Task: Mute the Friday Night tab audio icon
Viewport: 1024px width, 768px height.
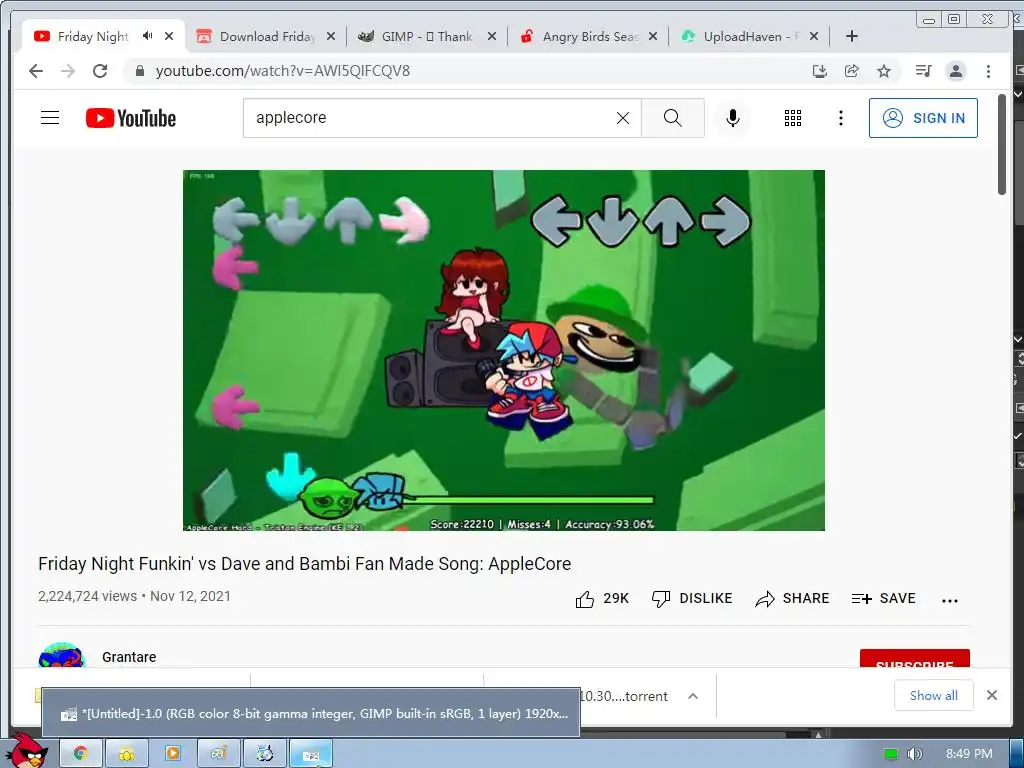Action: (148, 36)
